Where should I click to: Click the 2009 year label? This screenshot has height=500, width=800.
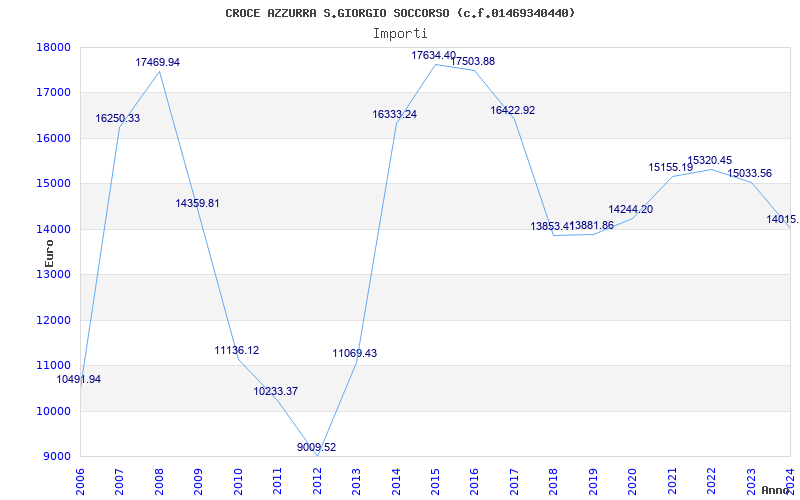(x=198, y=481)
